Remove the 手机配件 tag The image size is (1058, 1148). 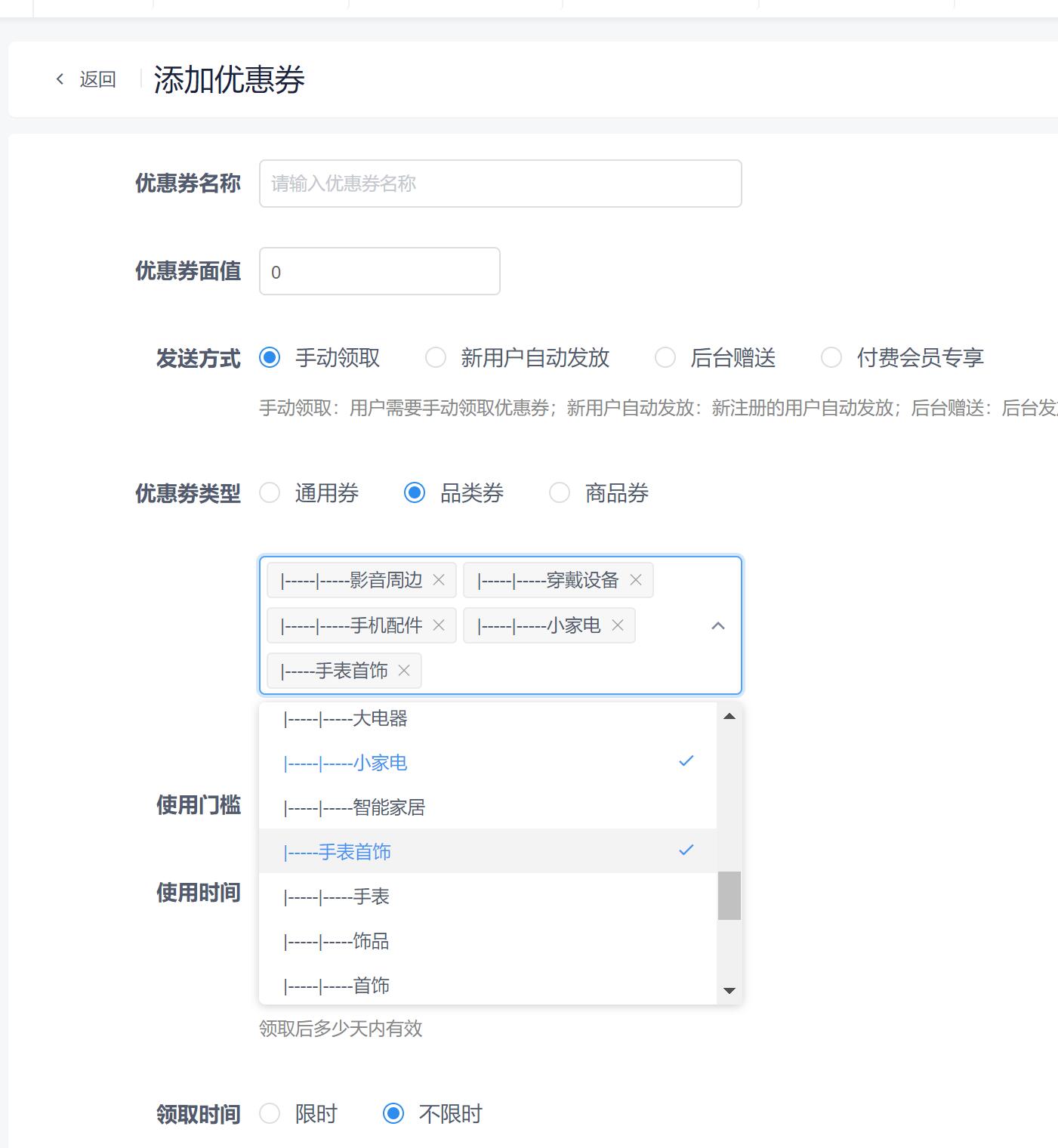(x=439, y=625)
